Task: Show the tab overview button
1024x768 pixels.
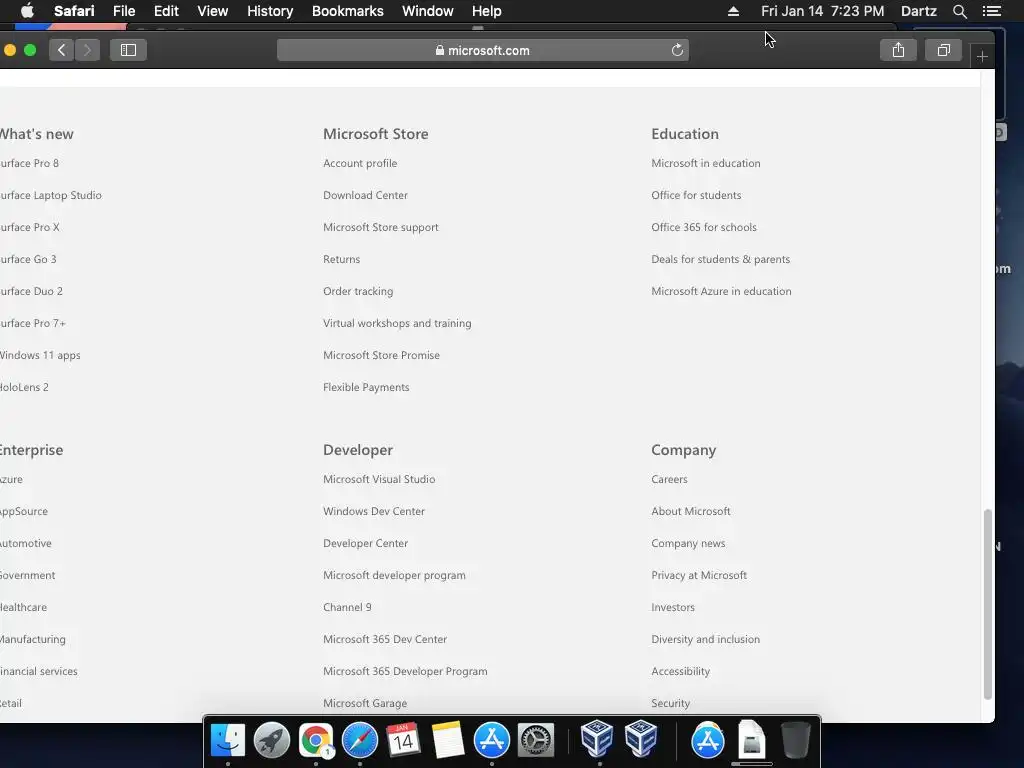Action: [x=943, y=50]
